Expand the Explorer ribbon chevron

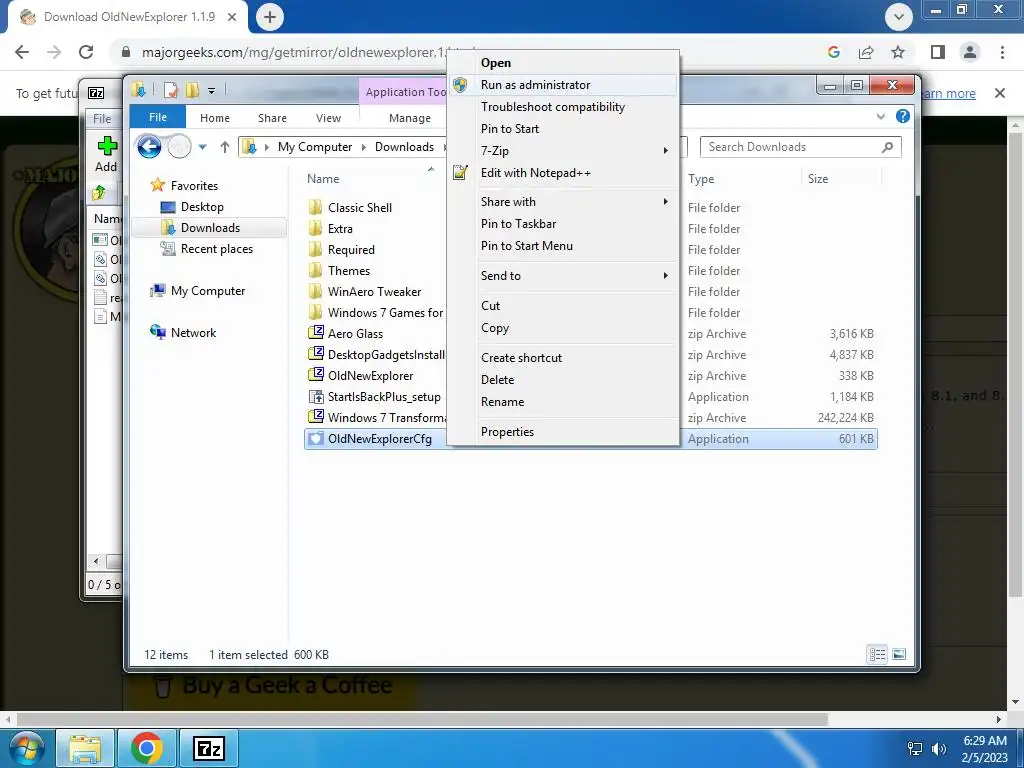[x=880, y=116]
